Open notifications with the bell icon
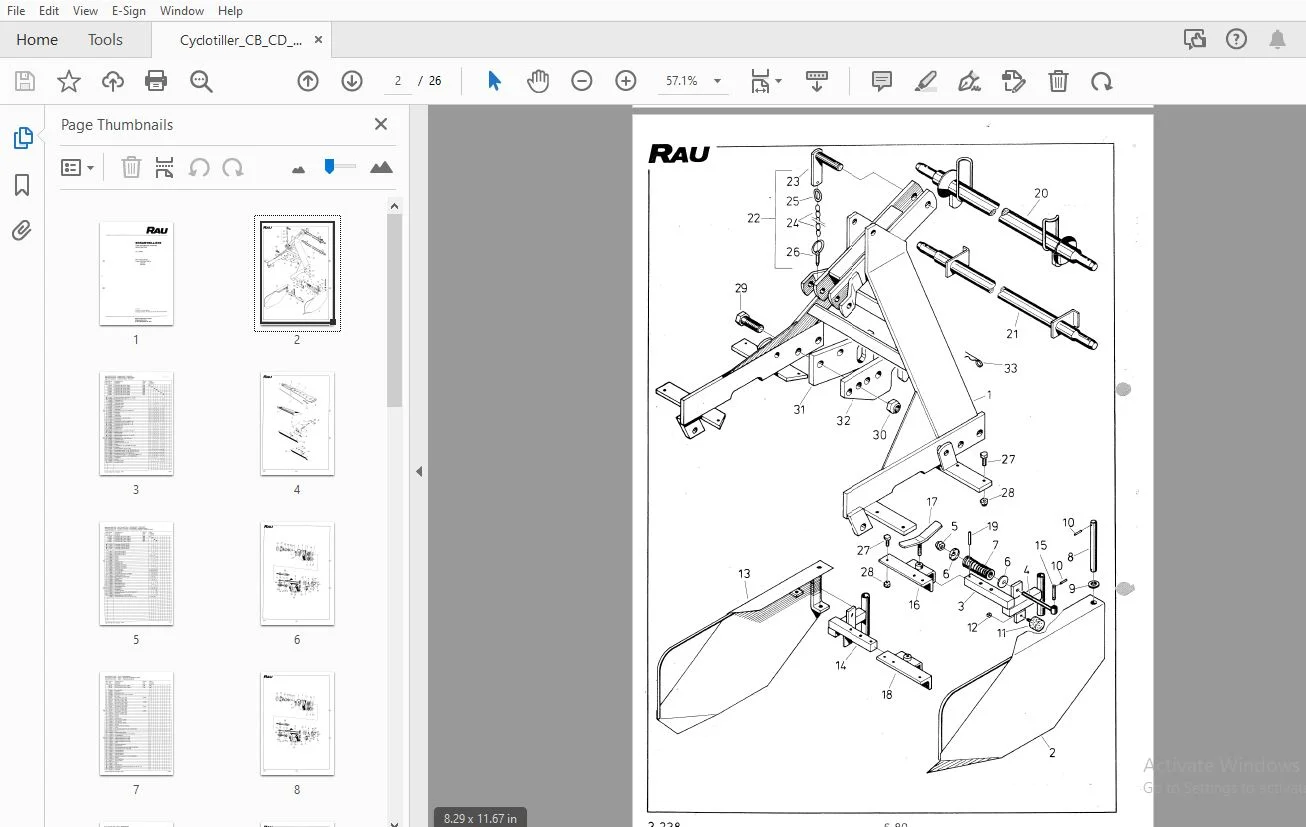The image size is (1306, 827). [1277, 40]
